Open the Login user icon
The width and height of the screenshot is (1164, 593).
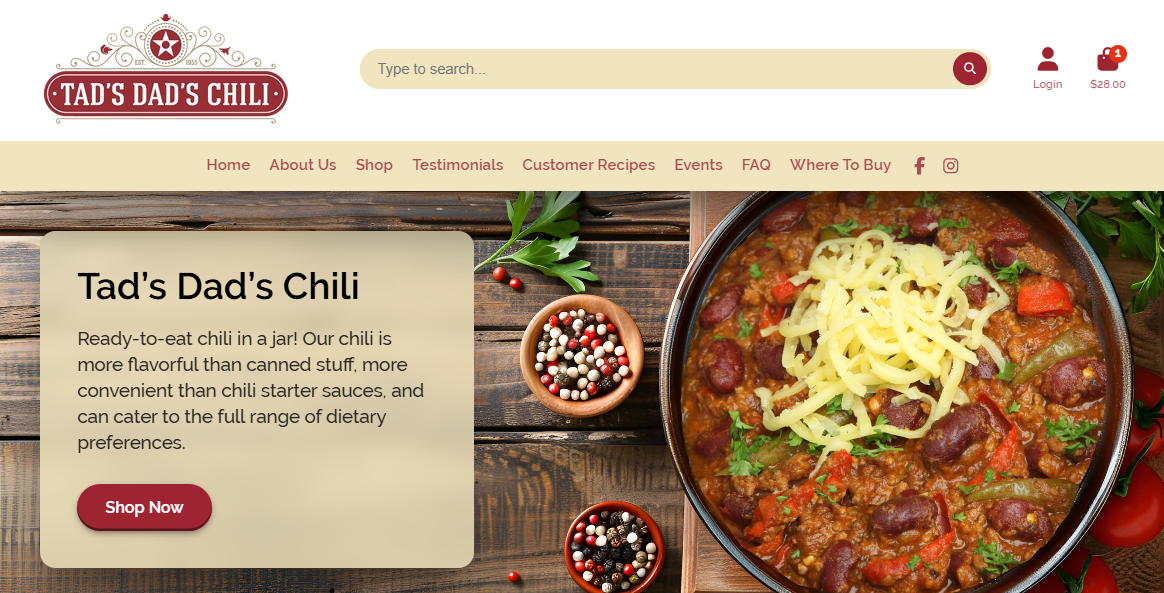(x=1047, y=59)
